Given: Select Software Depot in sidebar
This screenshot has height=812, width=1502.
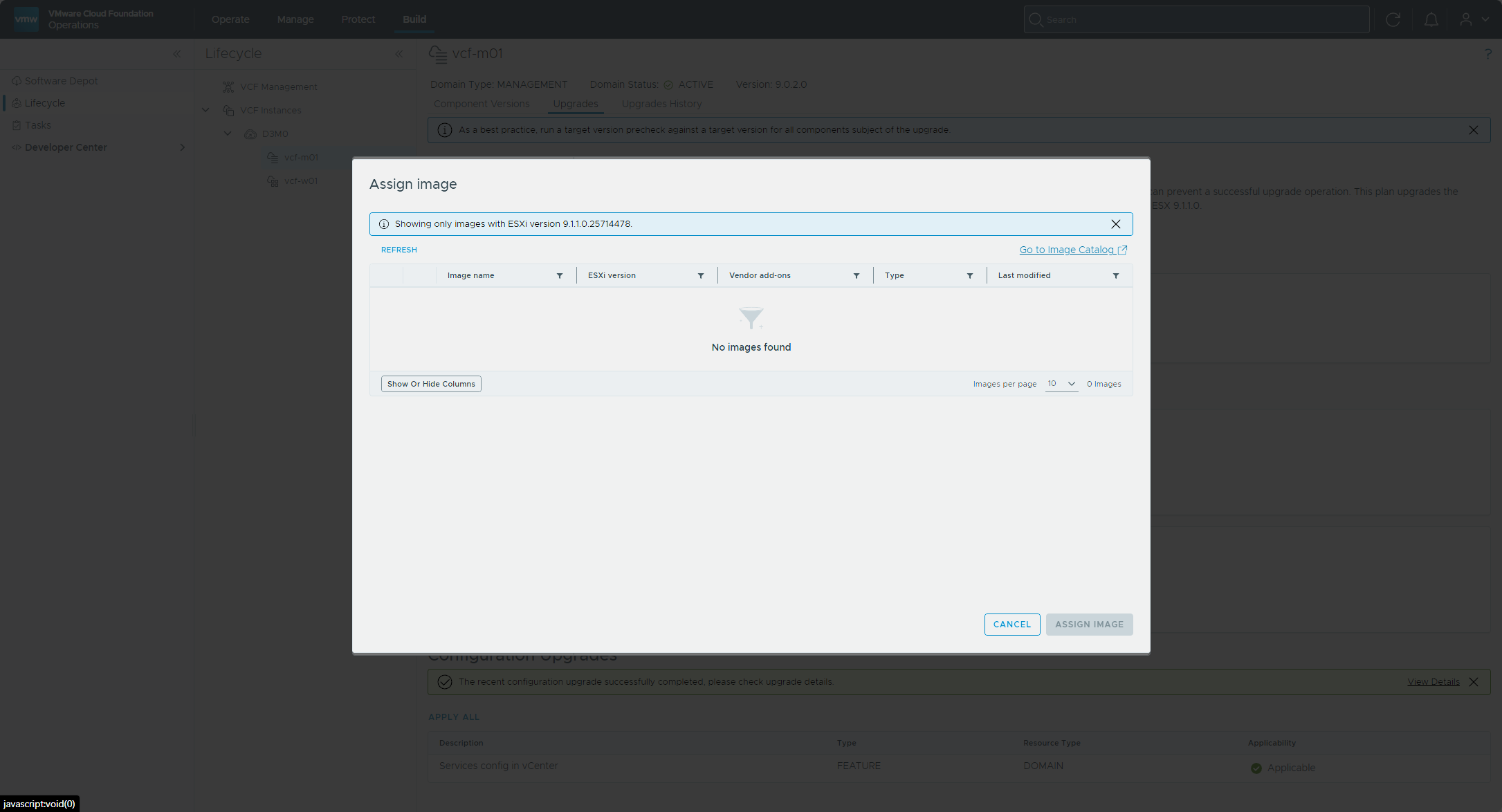Looking at the screenshot, I should [x=61, y=81].
